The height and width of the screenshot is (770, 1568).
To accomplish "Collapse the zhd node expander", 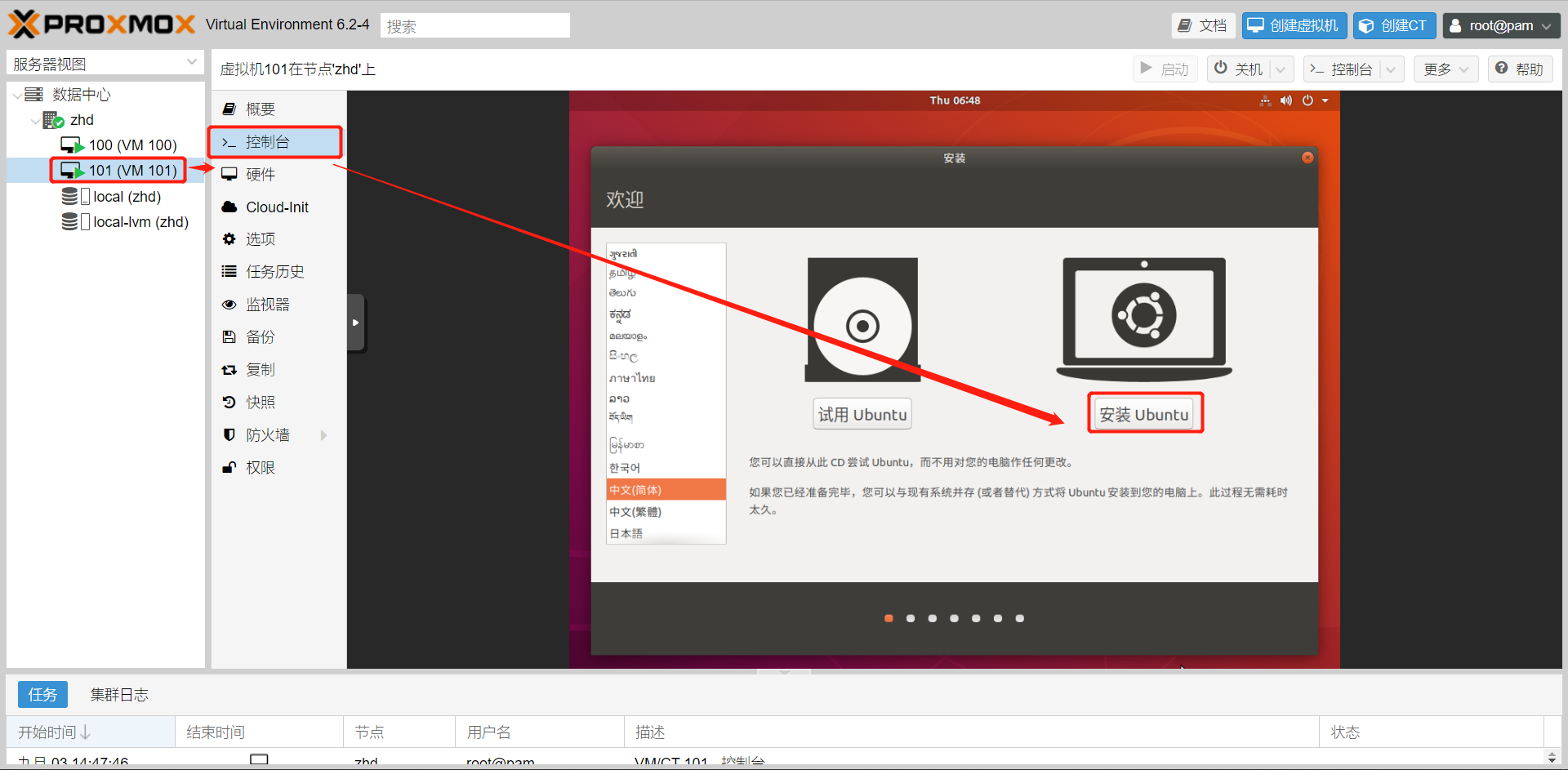I will (35, 120).
